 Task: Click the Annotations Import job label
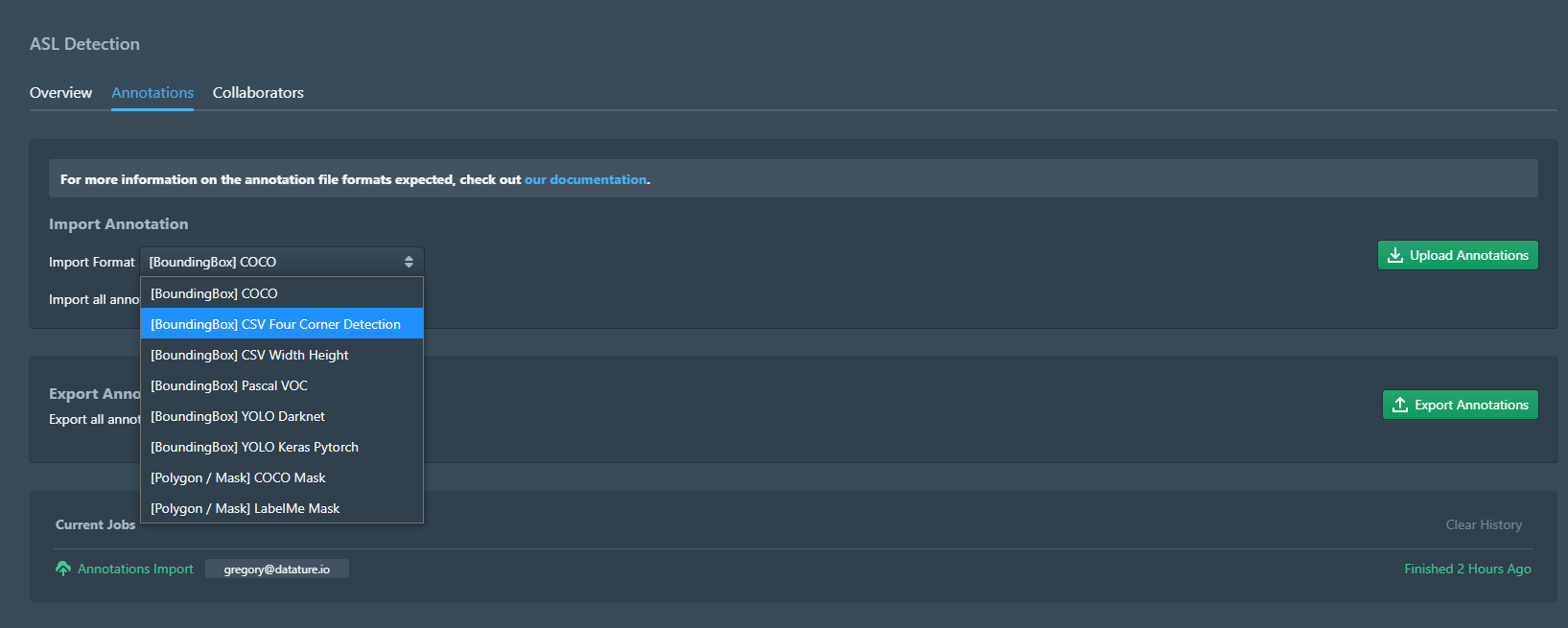[x=135, y=569]
